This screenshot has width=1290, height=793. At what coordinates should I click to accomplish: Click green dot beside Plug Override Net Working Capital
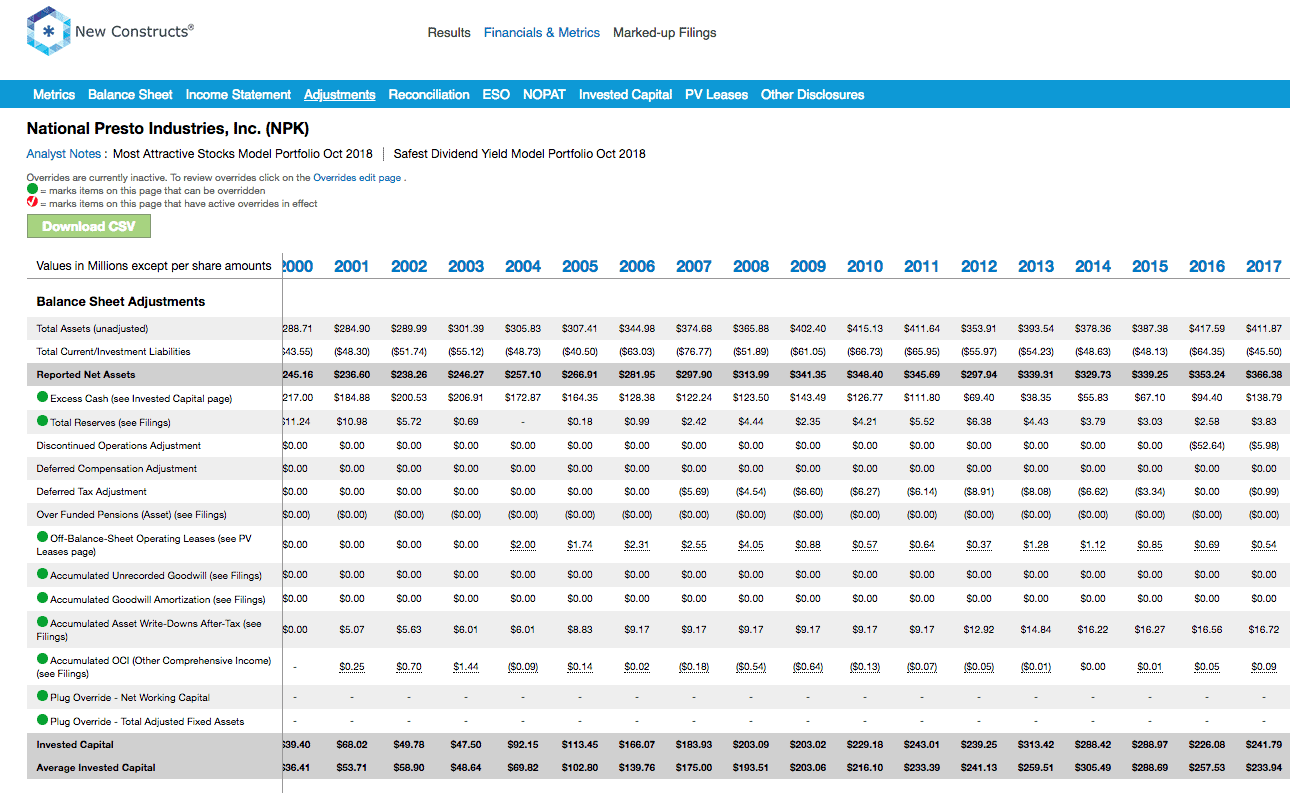pyautogui.click(x=42, y=696)
